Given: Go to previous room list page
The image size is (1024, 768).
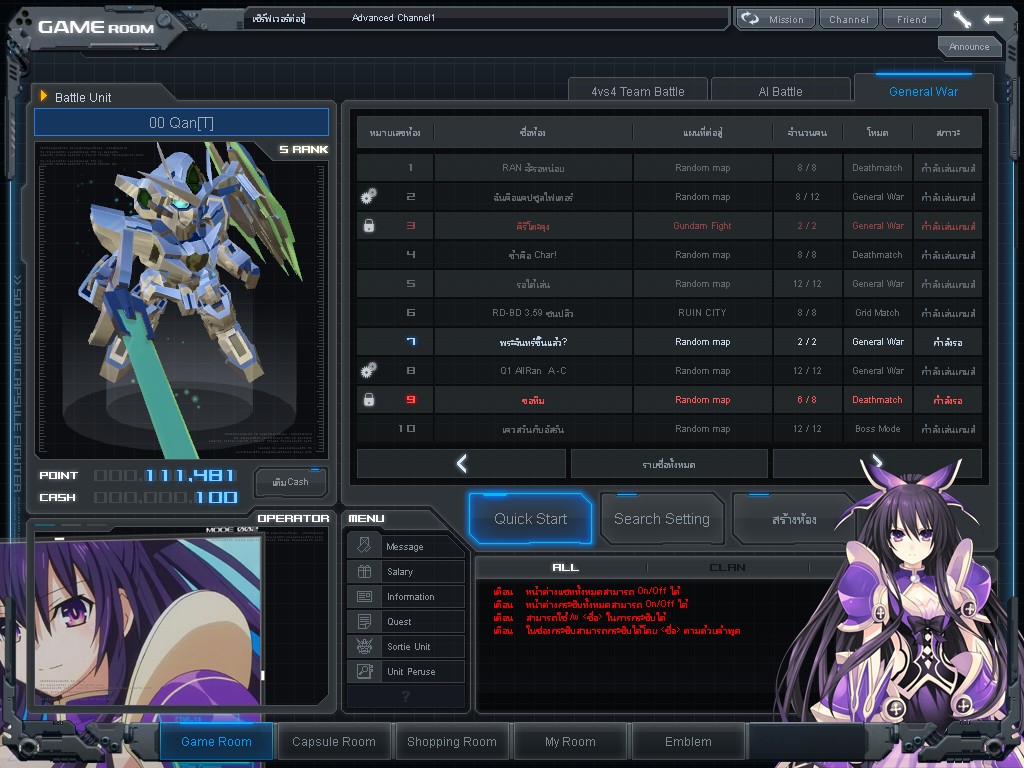Looking at the screenshot, I should [x=461, y=464].
